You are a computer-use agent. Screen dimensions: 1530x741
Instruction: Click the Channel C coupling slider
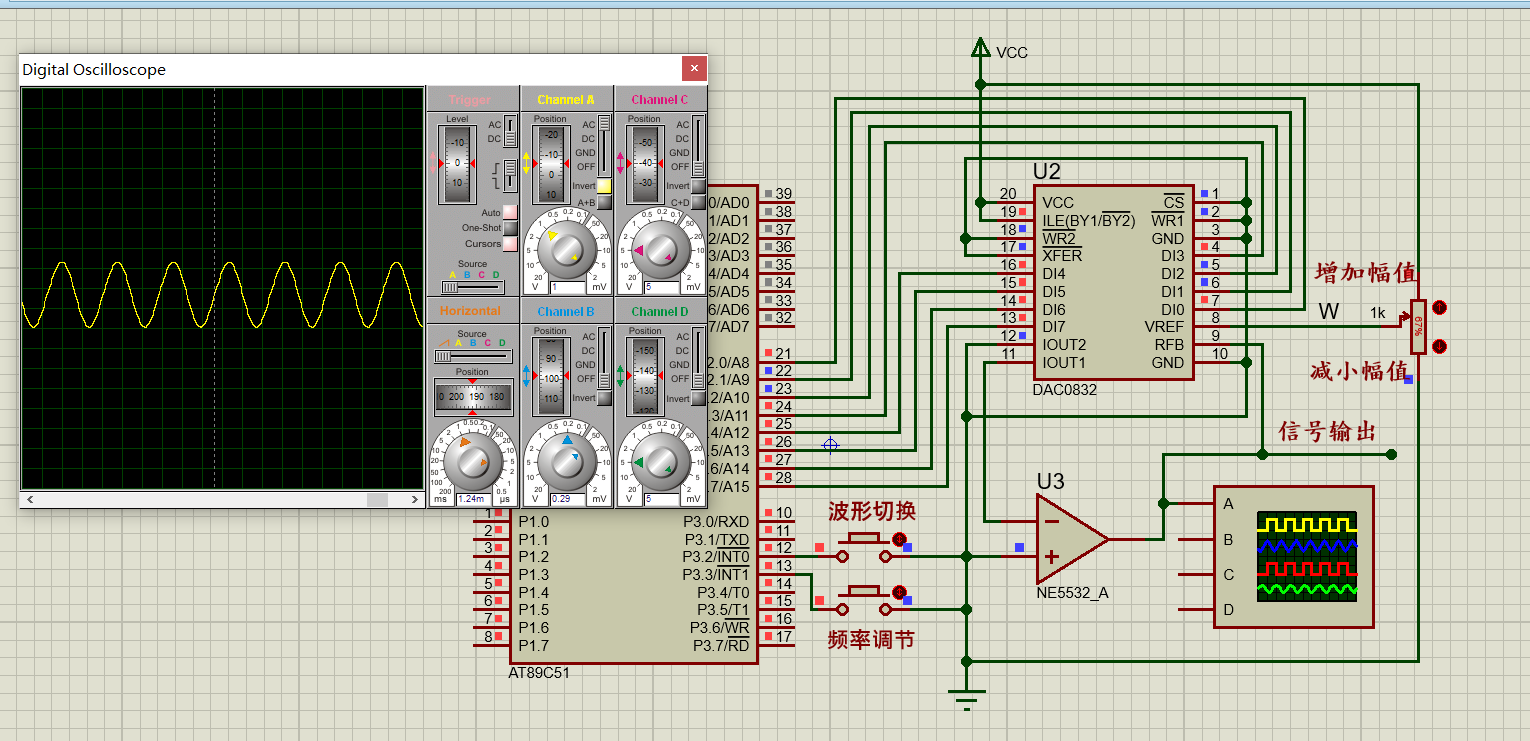tap(697, 145)
